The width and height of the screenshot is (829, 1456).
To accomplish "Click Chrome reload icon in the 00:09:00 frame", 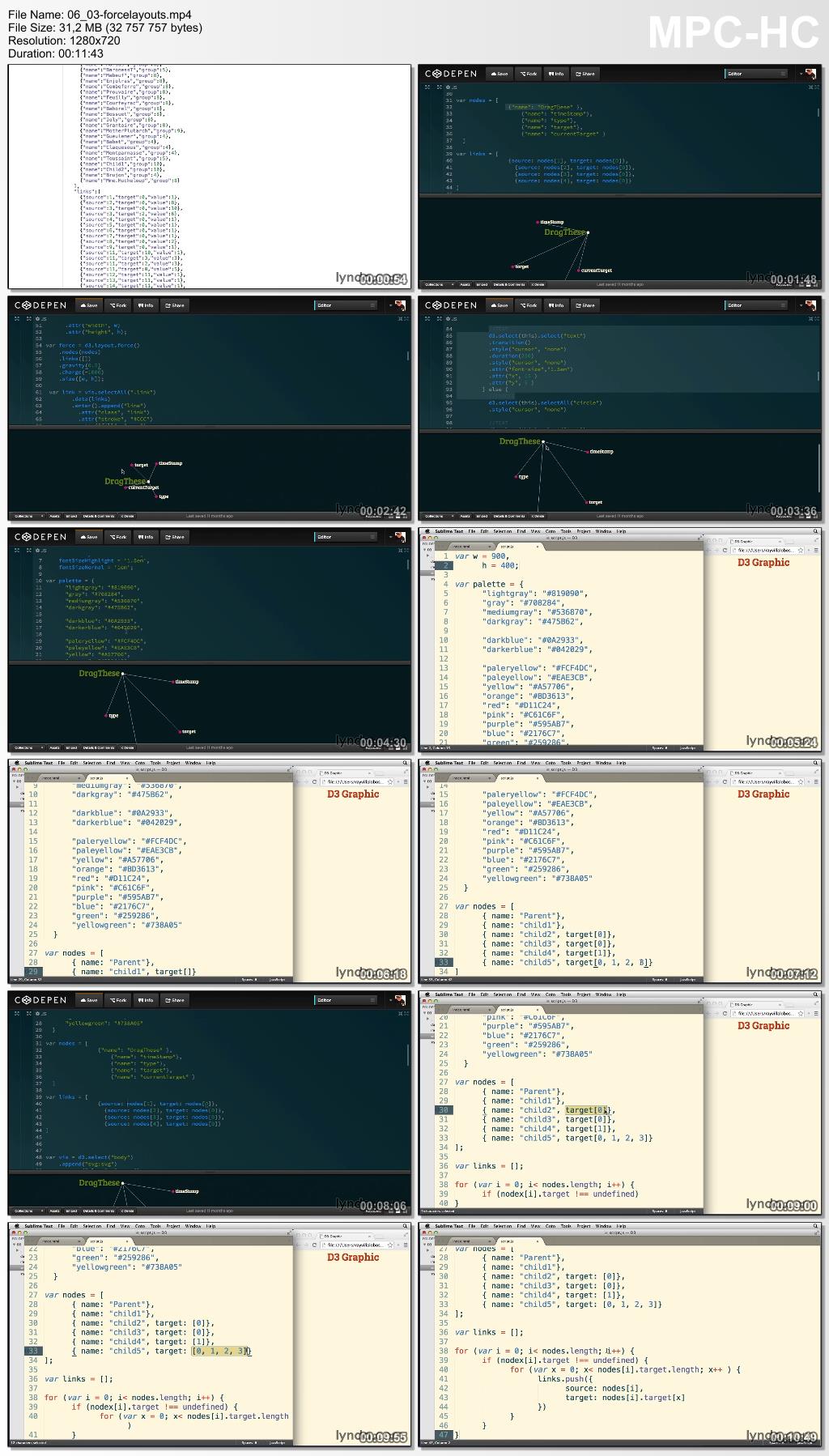I will pos(725,1014).
